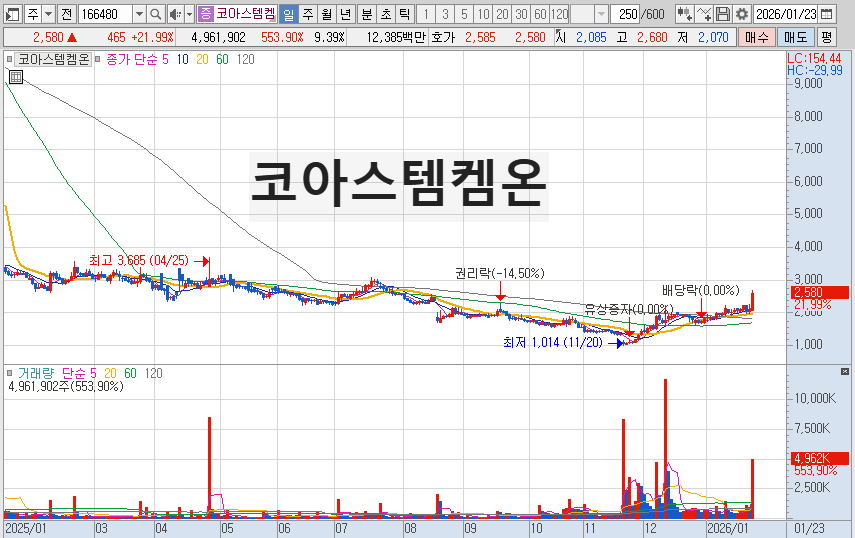The height and width of the screenshot is (538, 855).
Task: Open the 주 market type dropdown arrow
Action: pos(49,14)
